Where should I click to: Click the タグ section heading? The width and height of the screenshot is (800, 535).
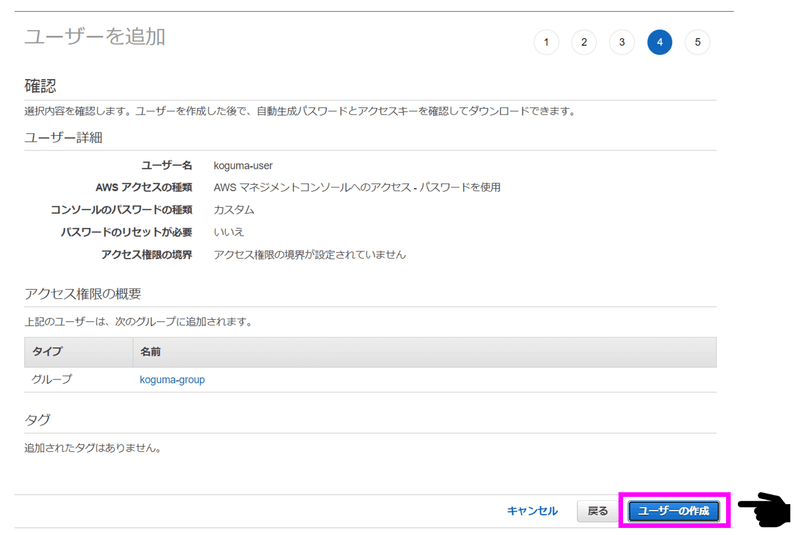click(x=37, y=420)
